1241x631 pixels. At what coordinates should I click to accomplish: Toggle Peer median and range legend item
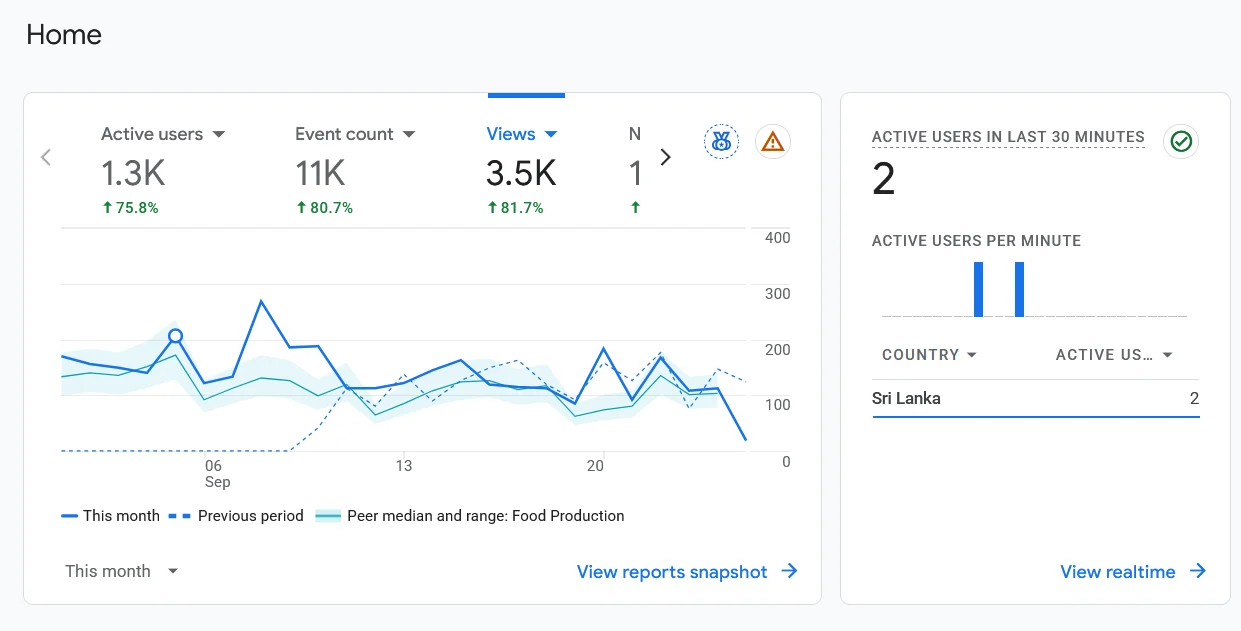click(470, 516)
